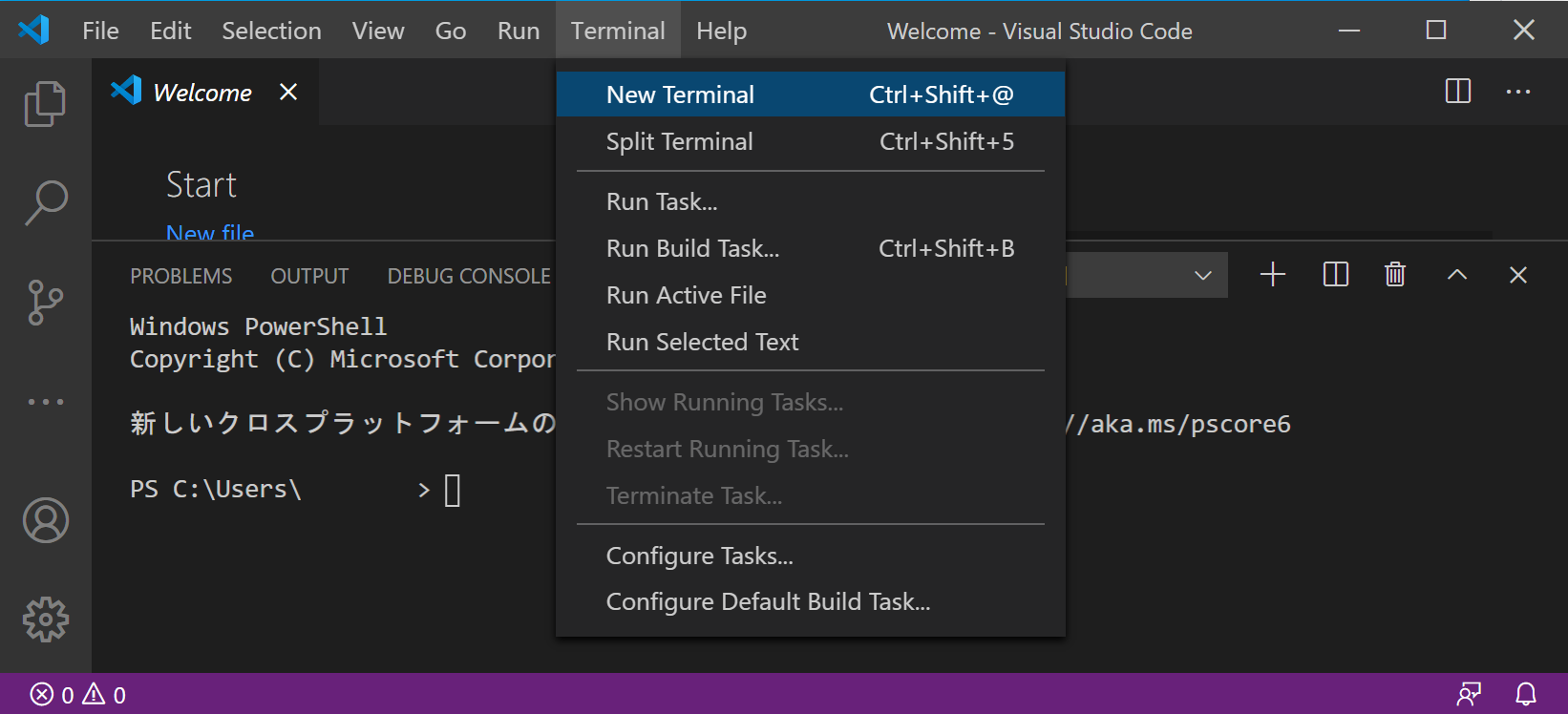The height and width of the screenshot is (714, 1568).
Task: Click the plus icon to add terminal
Action: tap(1272, 275)
